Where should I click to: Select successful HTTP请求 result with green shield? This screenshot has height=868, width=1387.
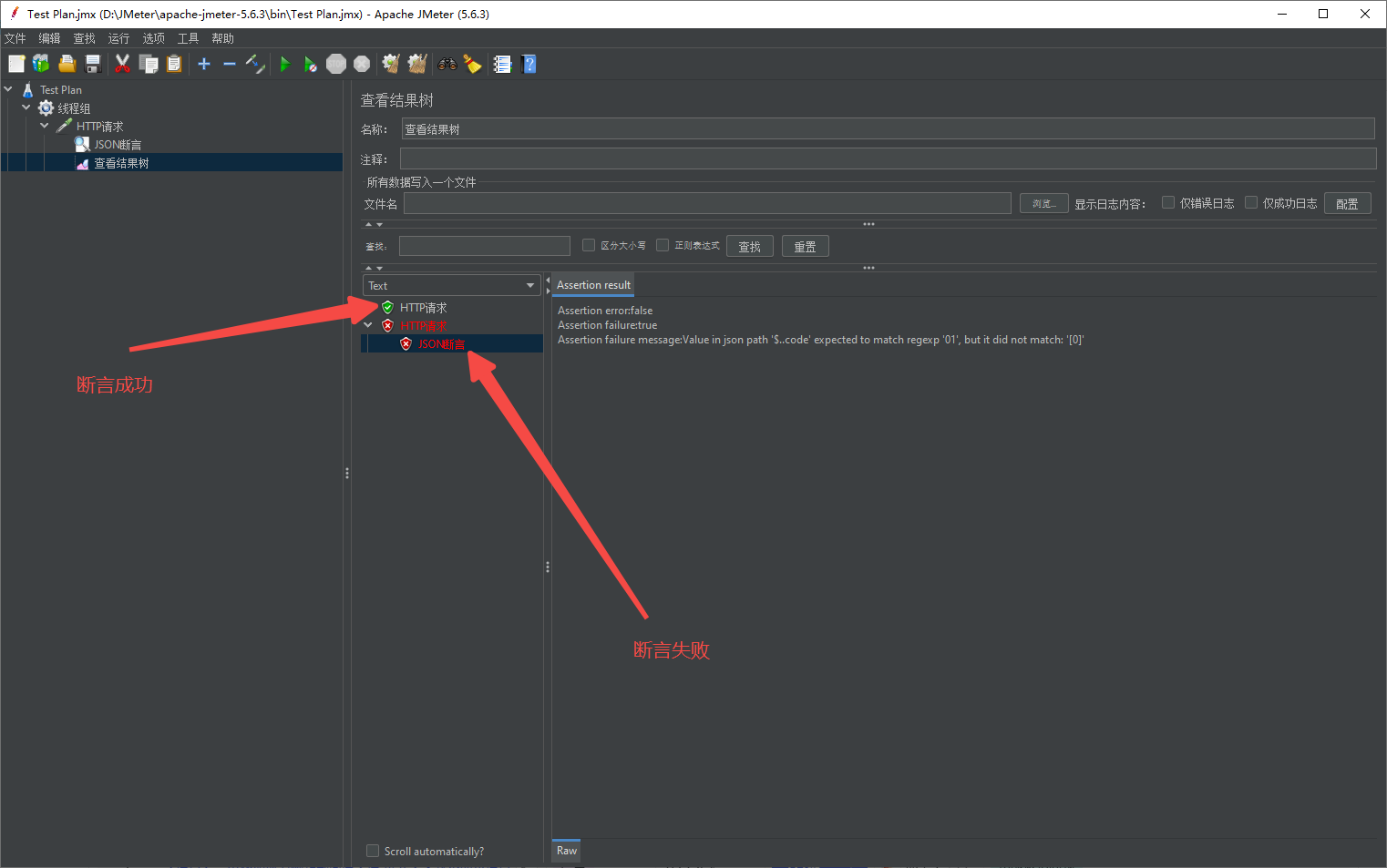[423, 308]
